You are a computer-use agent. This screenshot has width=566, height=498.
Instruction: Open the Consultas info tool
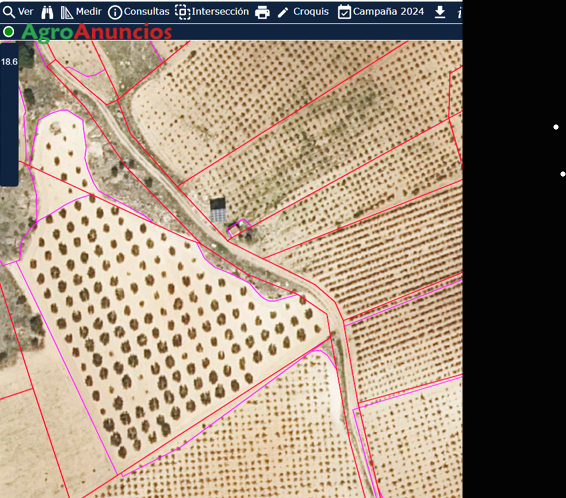139,12
